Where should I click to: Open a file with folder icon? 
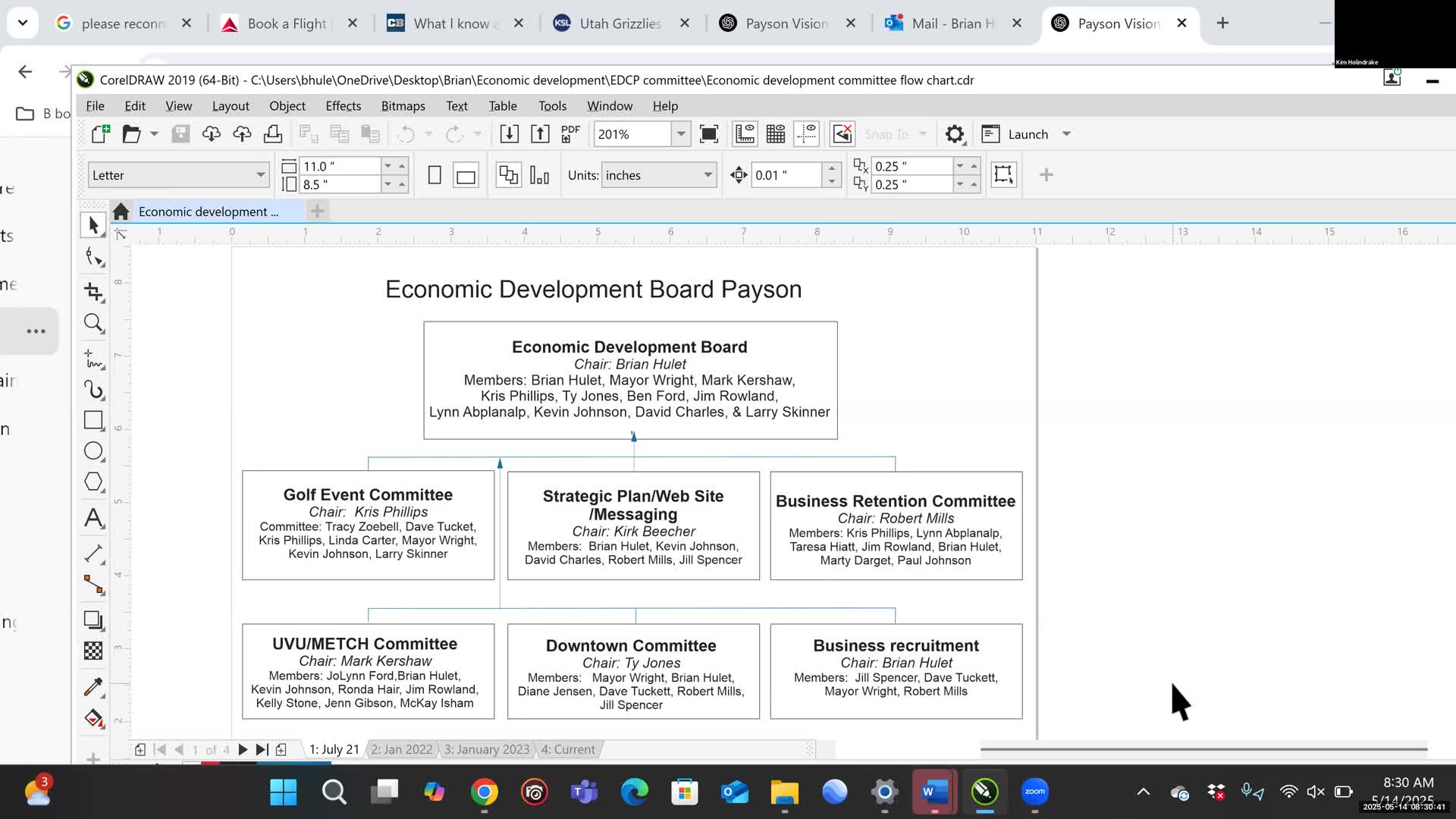pyautogui.click(x=131, y=134)
